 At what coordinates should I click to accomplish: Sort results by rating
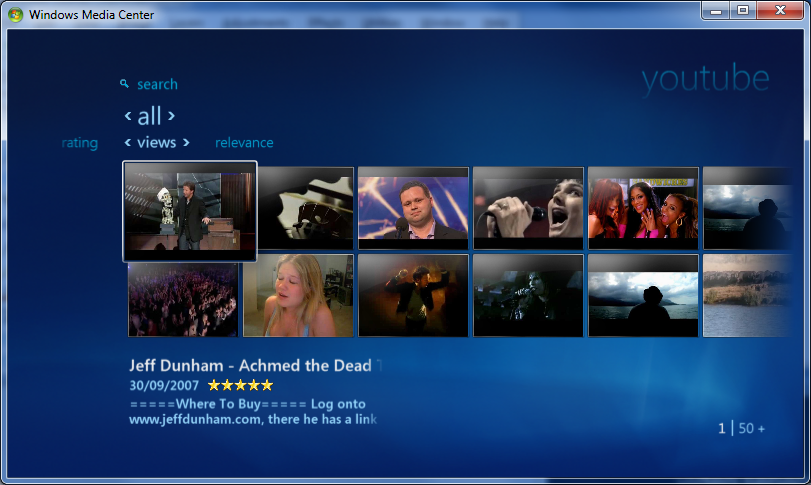[80, 143]
